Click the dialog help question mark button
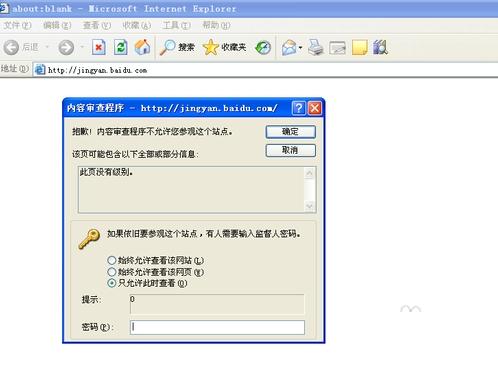The width and height of the screenshot is (498, 372). pyautogui.click(x=299, y=108)
